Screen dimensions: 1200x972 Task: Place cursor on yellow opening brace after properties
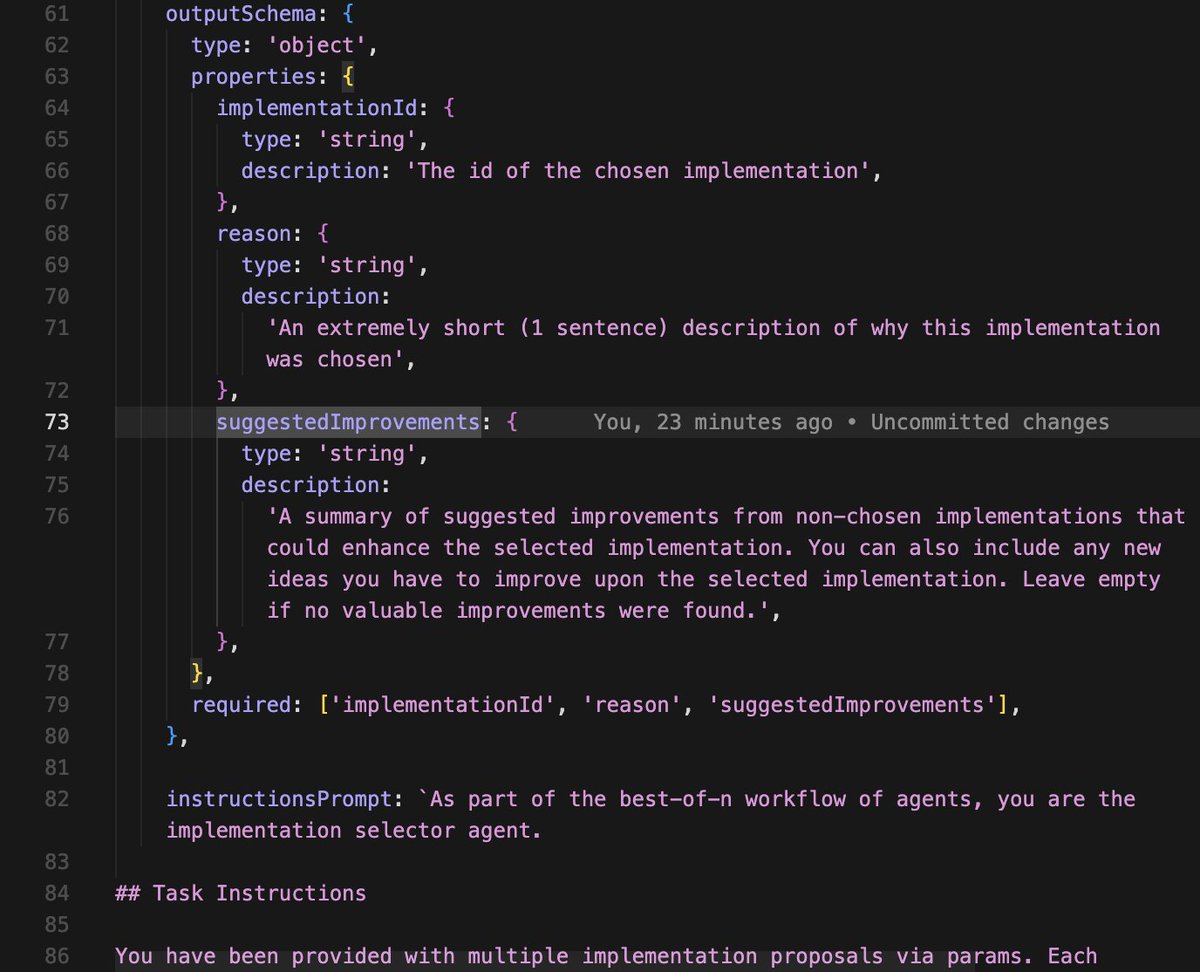[348, 77]
